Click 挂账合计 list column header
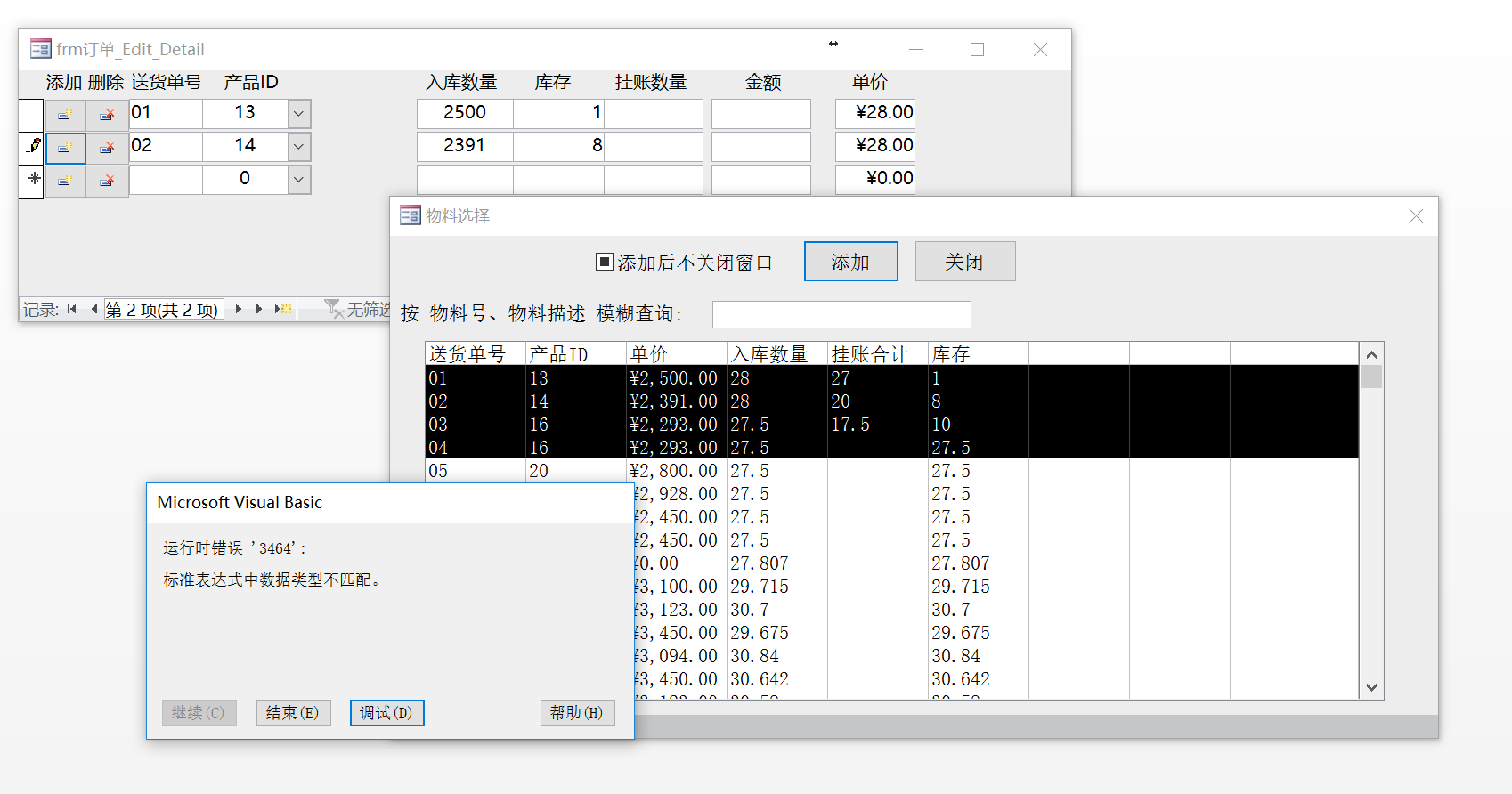This screenshot has width=1512, height=794. coord(878,353)
